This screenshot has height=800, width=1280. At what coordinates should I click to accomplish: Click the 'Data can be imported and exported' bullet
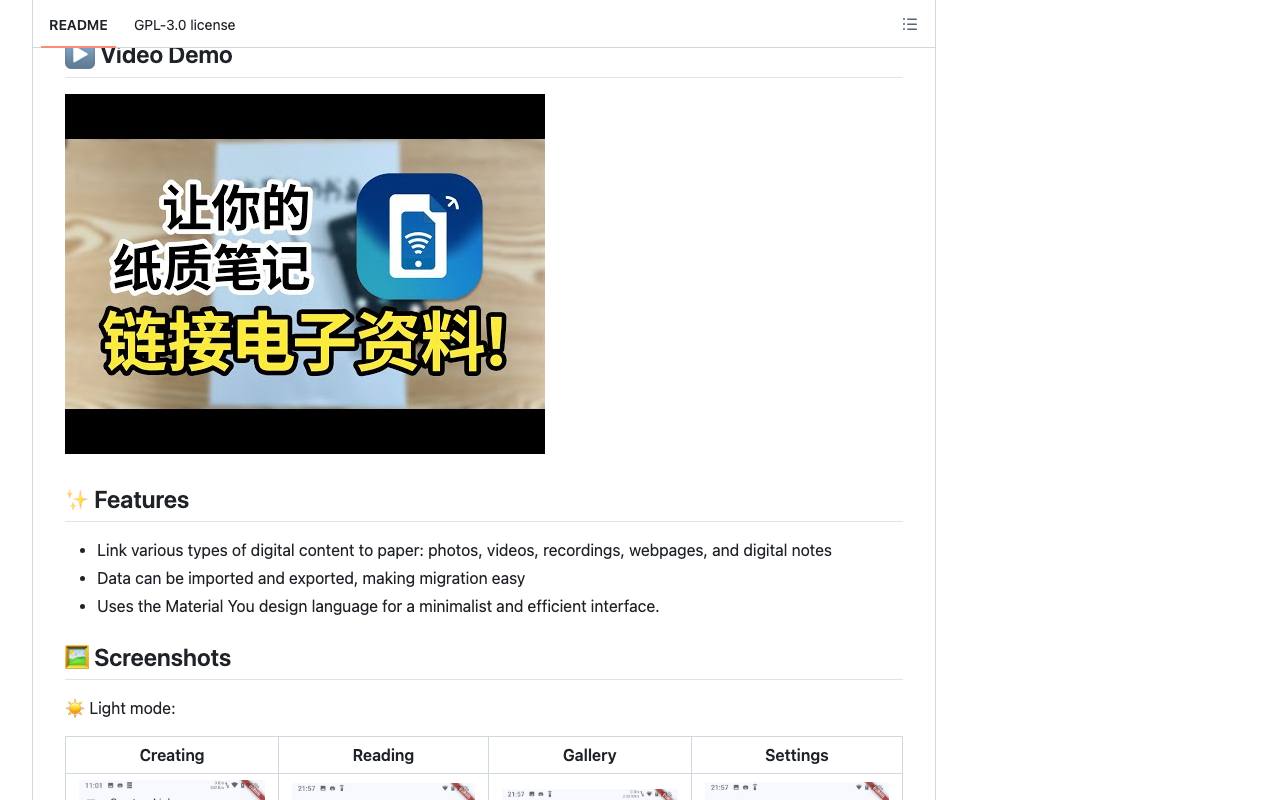(x=311, y=578)
